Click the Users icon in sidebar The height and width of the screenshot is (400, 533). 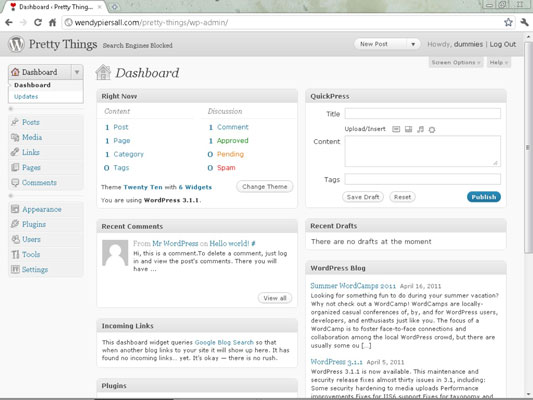click(15, 239)
